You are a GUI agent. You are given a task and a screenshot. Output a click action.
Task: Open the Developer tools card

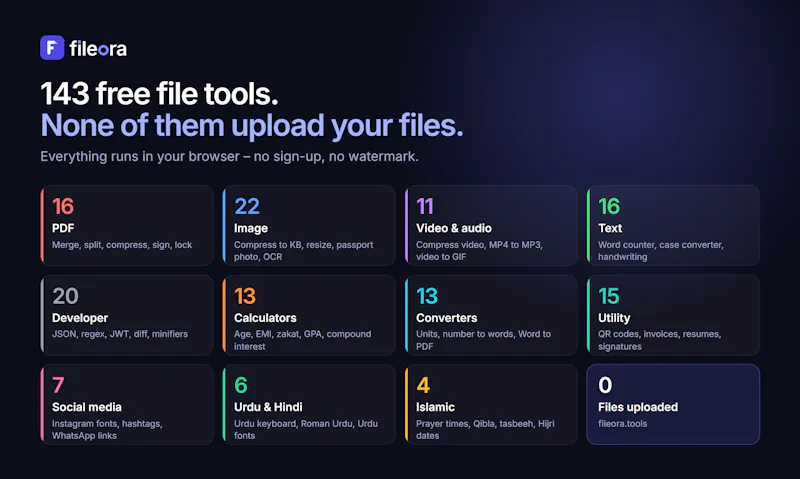[x=127, y=315]
